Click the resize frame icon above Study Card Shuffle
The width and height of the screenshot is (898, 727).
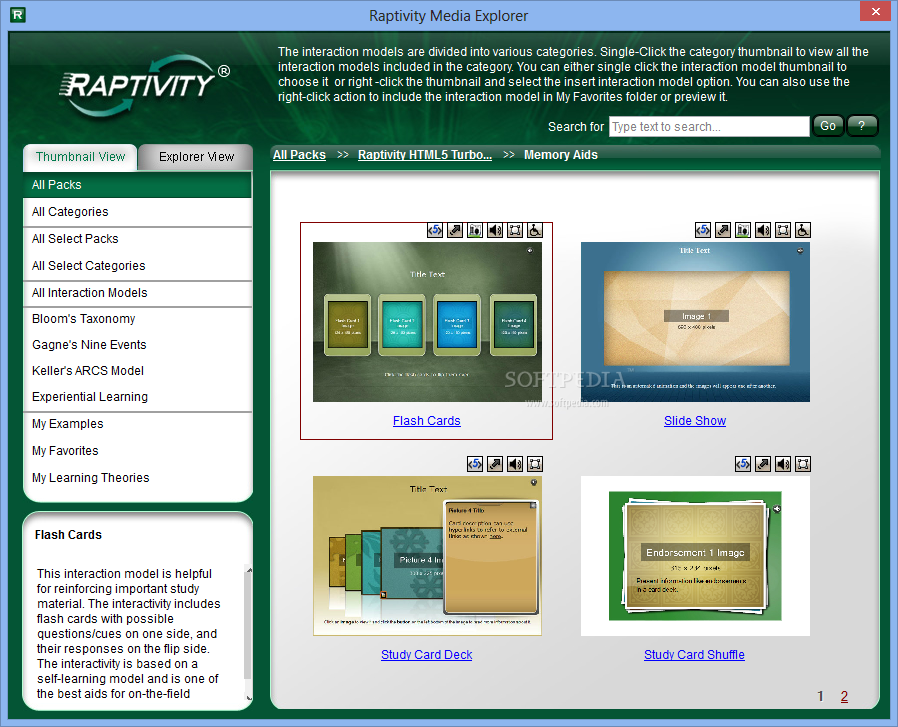(x=803, y=464)
